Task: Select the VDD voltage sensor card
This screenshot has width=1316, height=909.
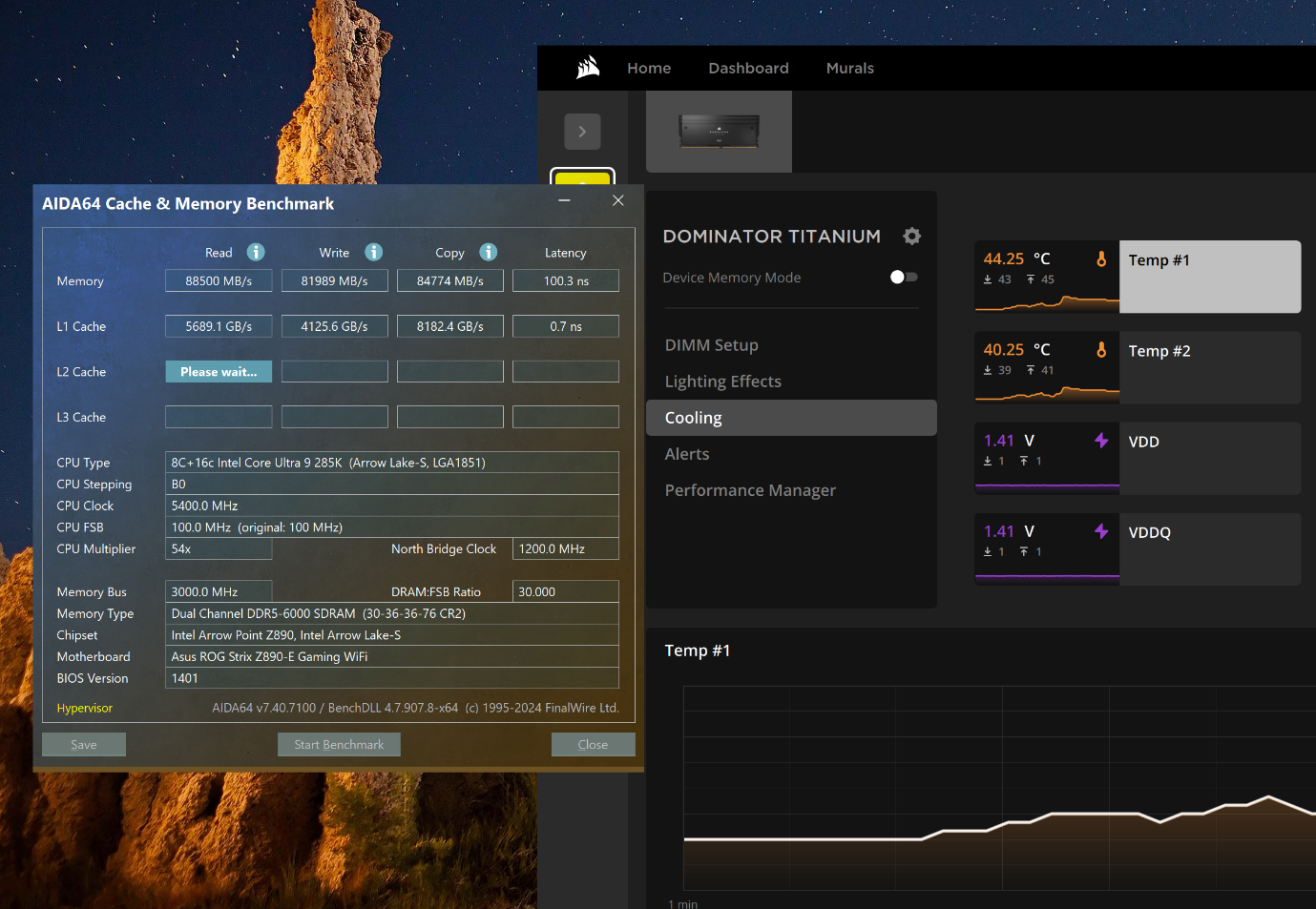Action: [1138, 458]
